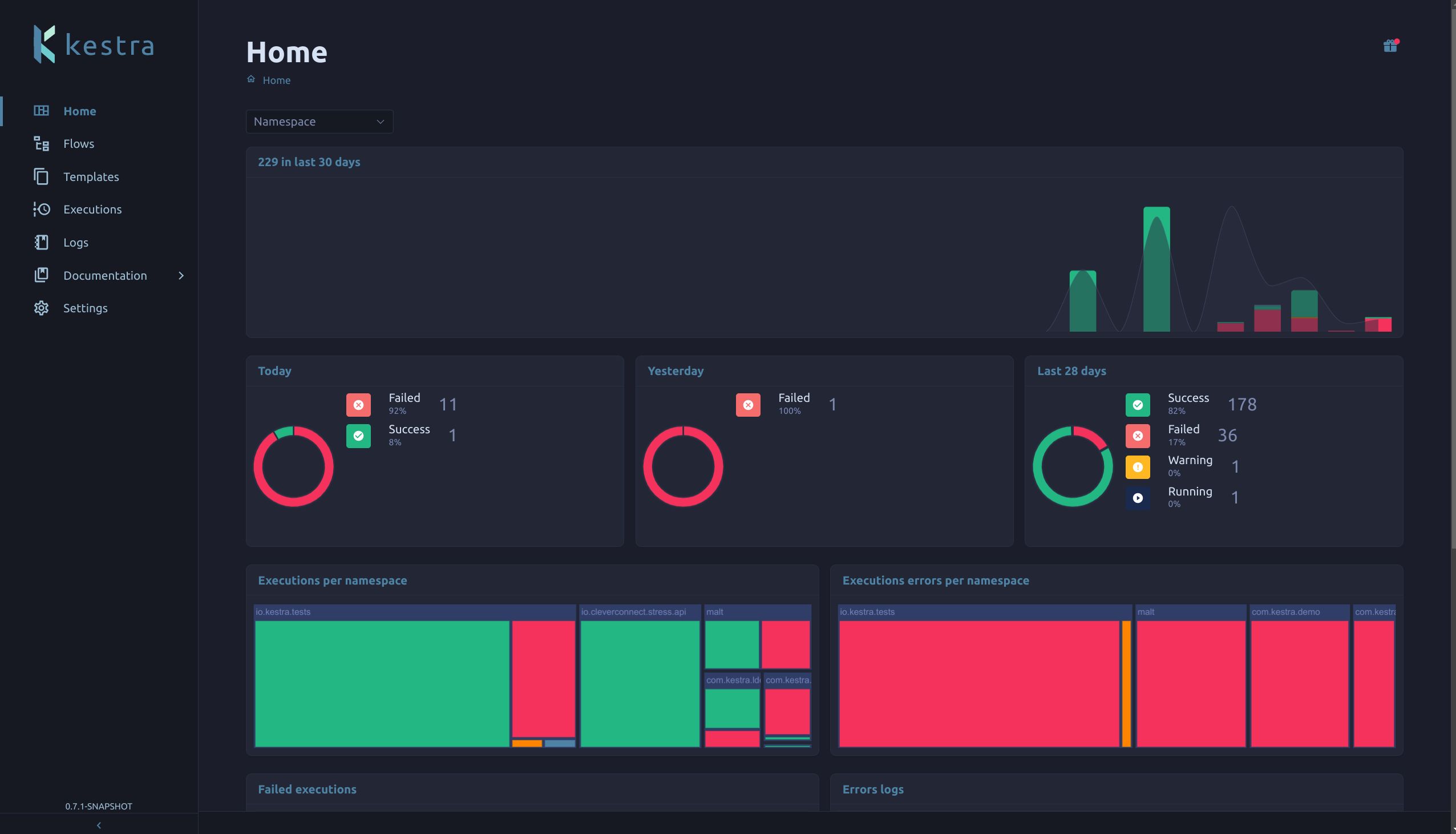This screenshot has height=834, width=1456.
Task: Click the Settings gear icon
Action: (x=41, y=308)
